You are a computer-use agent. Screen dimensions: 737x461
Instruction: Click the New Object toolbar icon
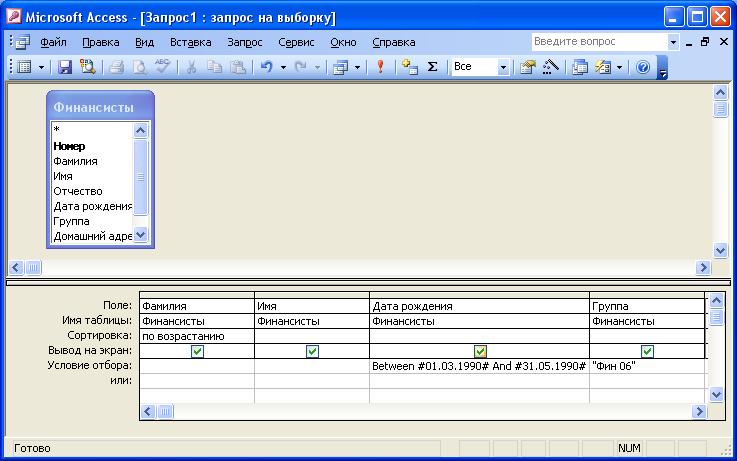coord(603,67)
